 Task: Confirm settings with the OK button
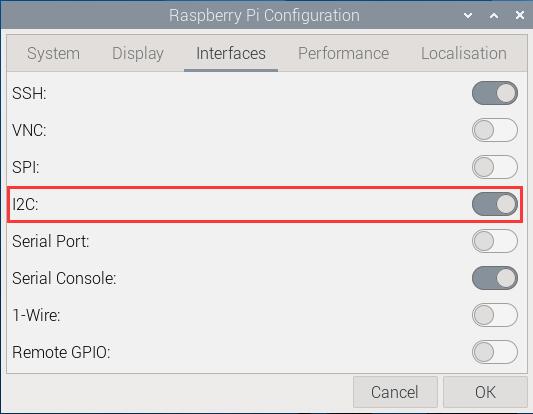485,392
